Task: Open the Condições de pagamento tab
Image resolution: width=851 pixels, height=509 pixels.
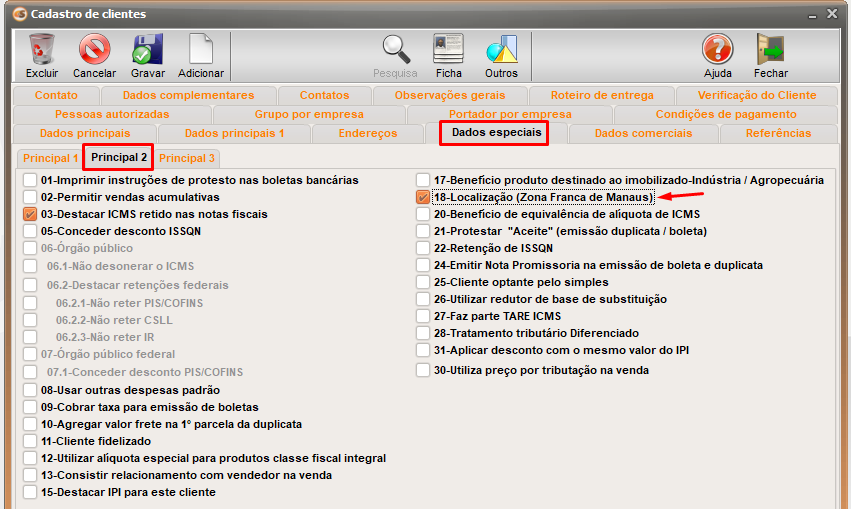Action: click(740, 114)
